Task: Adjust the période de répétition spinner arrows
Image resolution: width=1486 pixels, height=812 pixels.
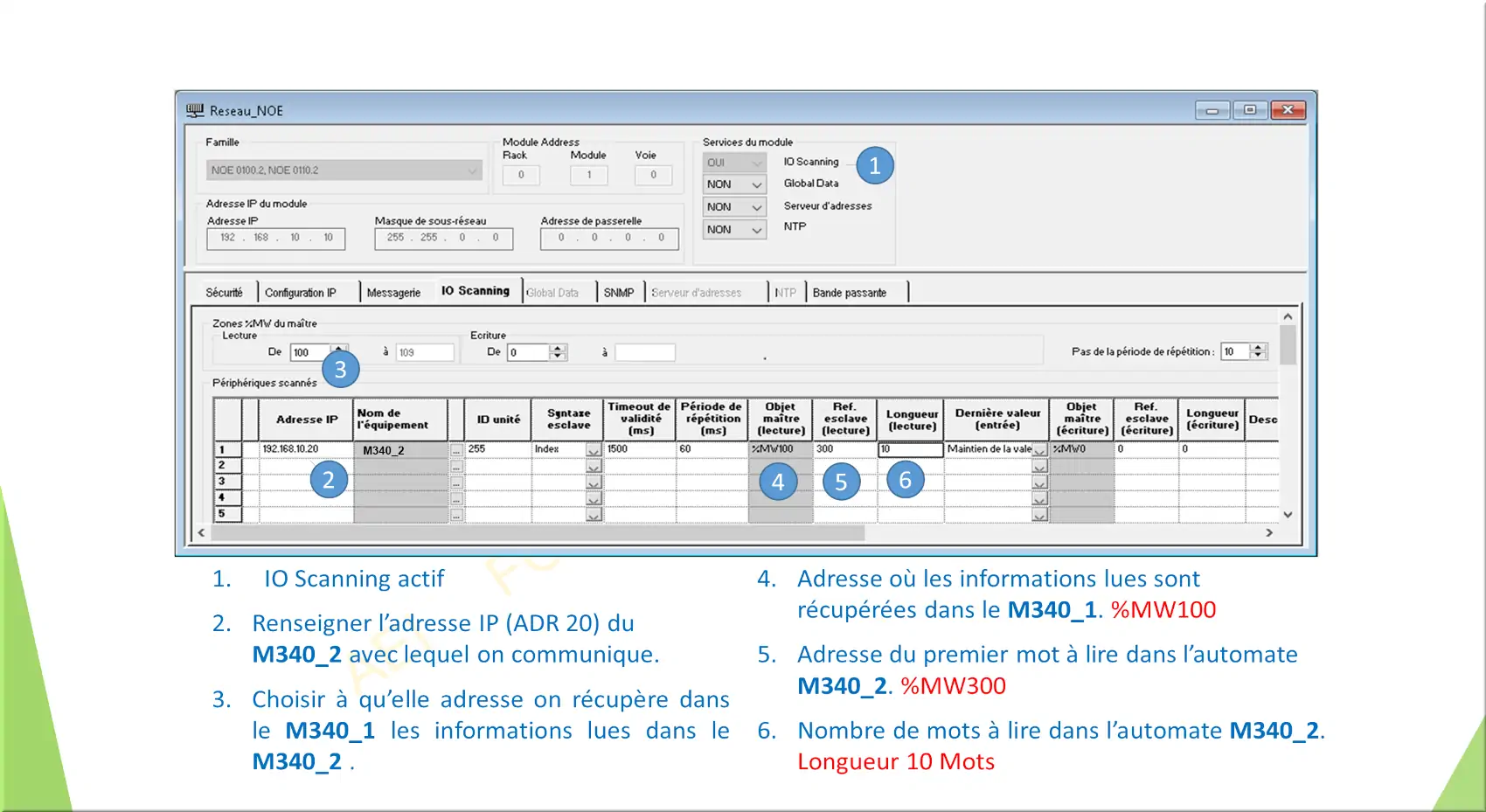Action: (1259, 351)
